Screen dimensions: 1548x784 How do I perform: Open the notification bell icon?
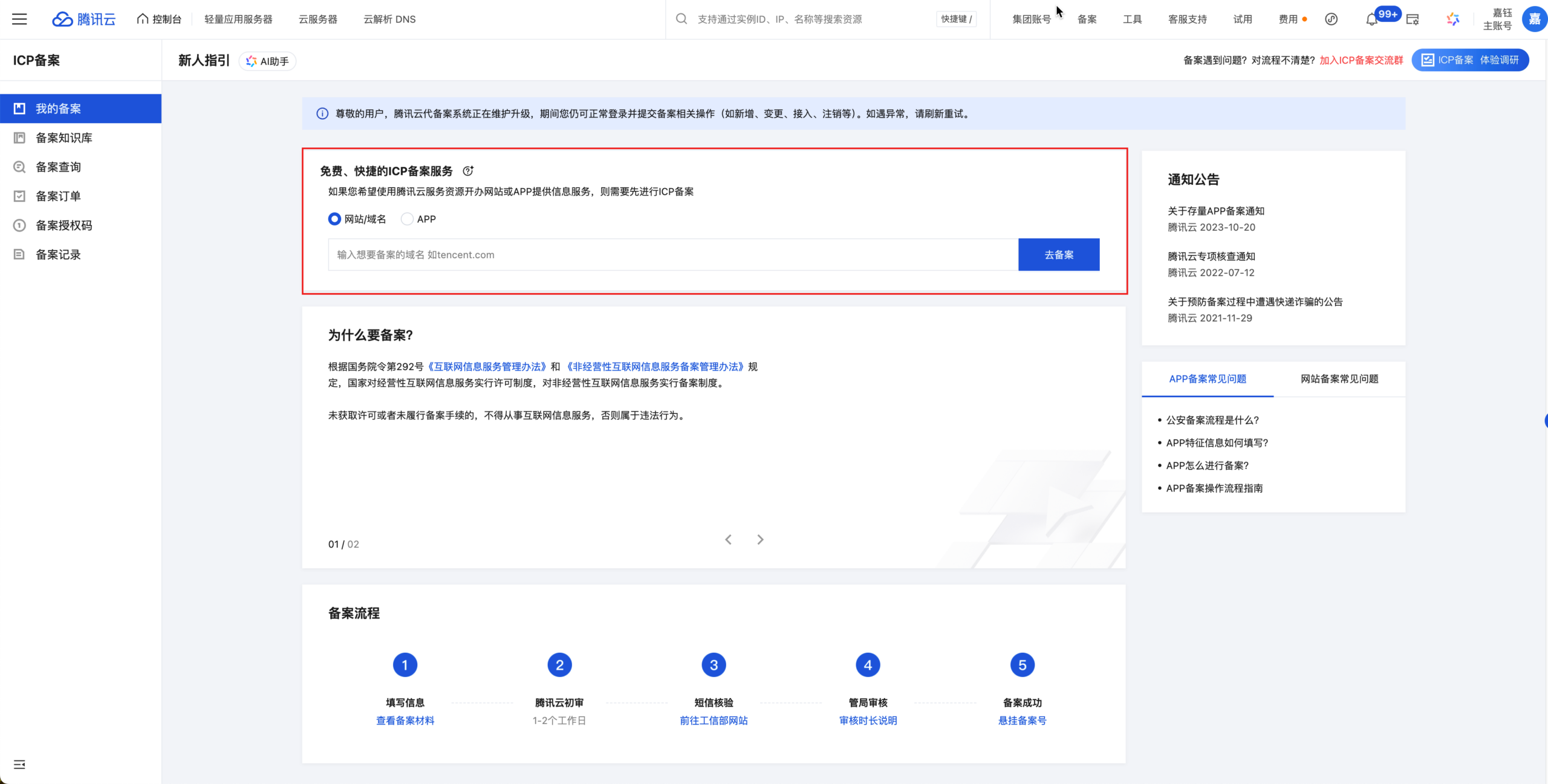point(1371,20)
